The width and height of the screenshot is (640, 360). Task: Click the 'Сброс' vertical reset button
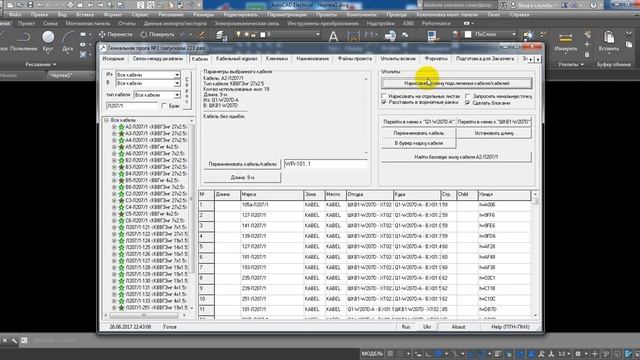(187, 90)
